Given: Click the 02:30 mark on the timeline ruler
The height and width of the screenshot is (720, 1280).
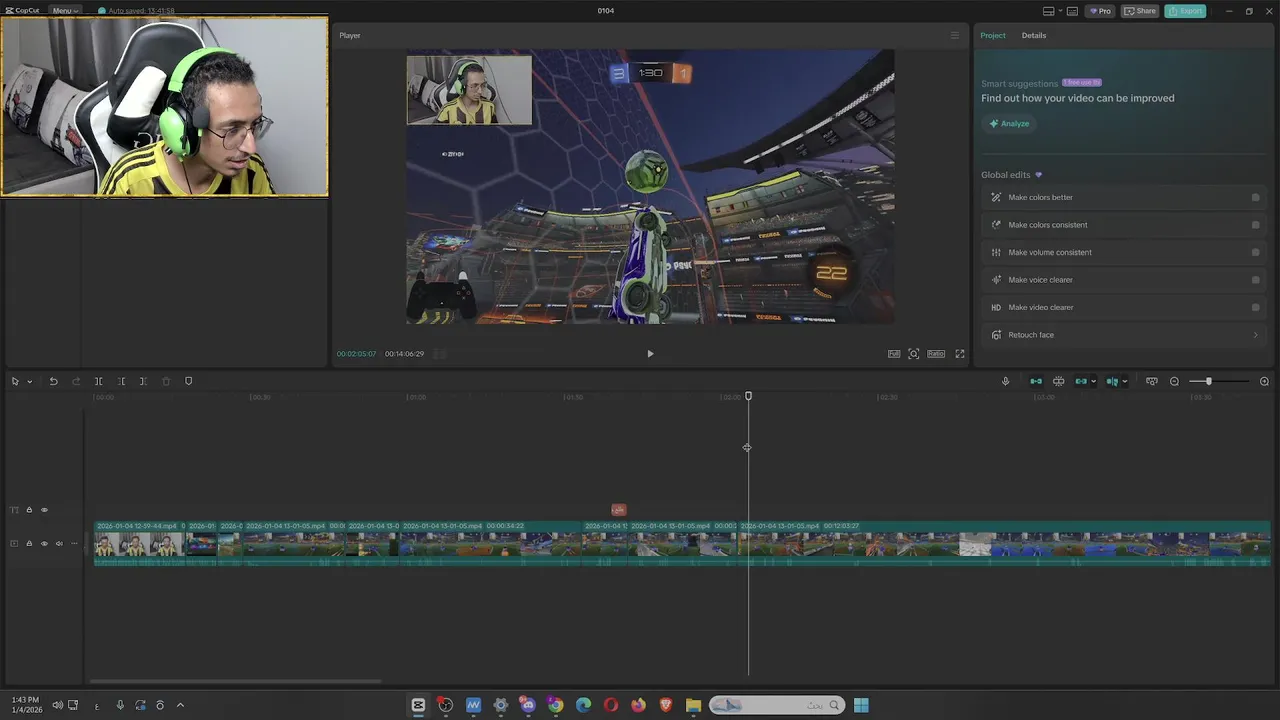Looking at the screenshot, I should (887, 397).
